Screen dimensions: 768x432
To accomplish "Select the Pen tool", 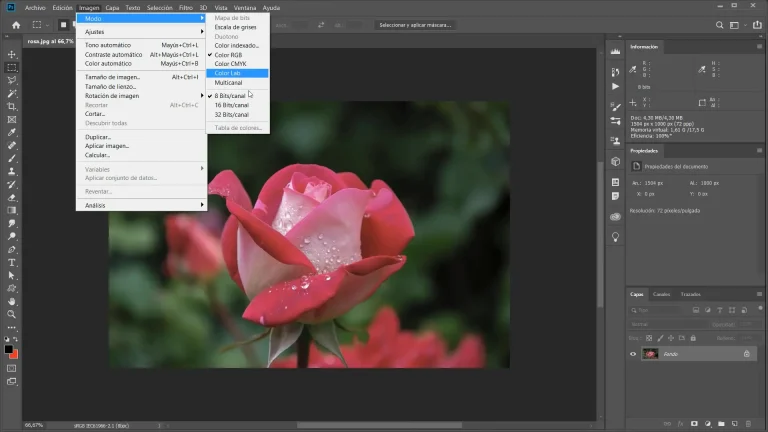I will point(12,249).
